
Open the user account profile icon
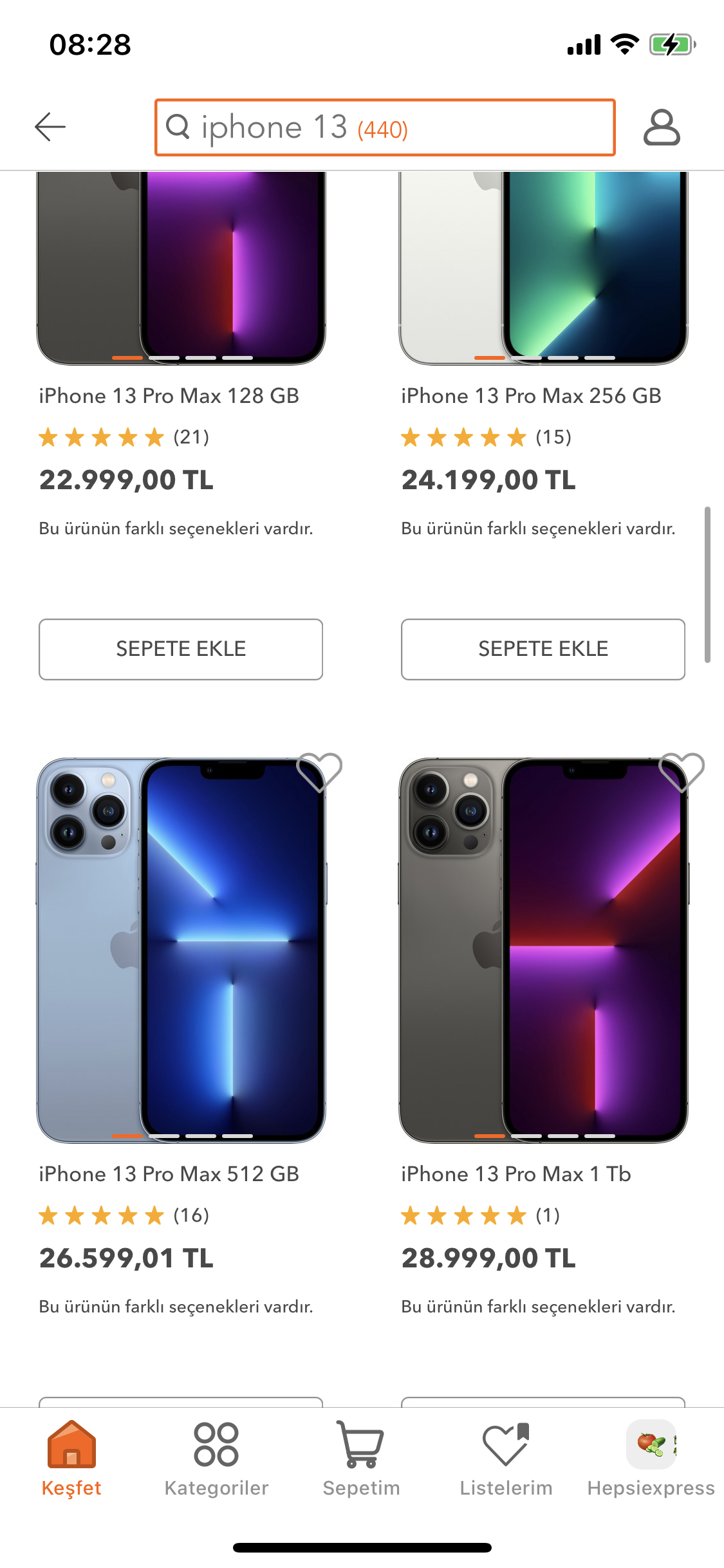(x=662, y=127)
